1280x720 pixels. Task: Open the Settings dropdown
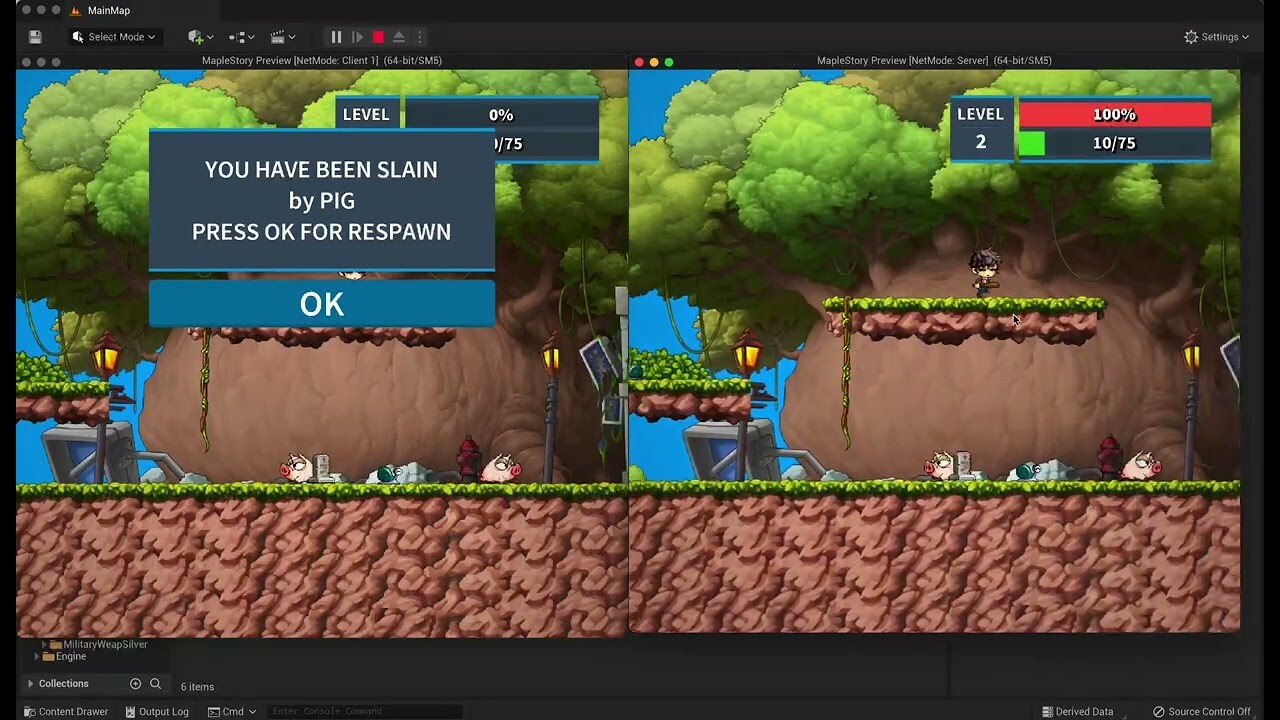(1215, 36)
